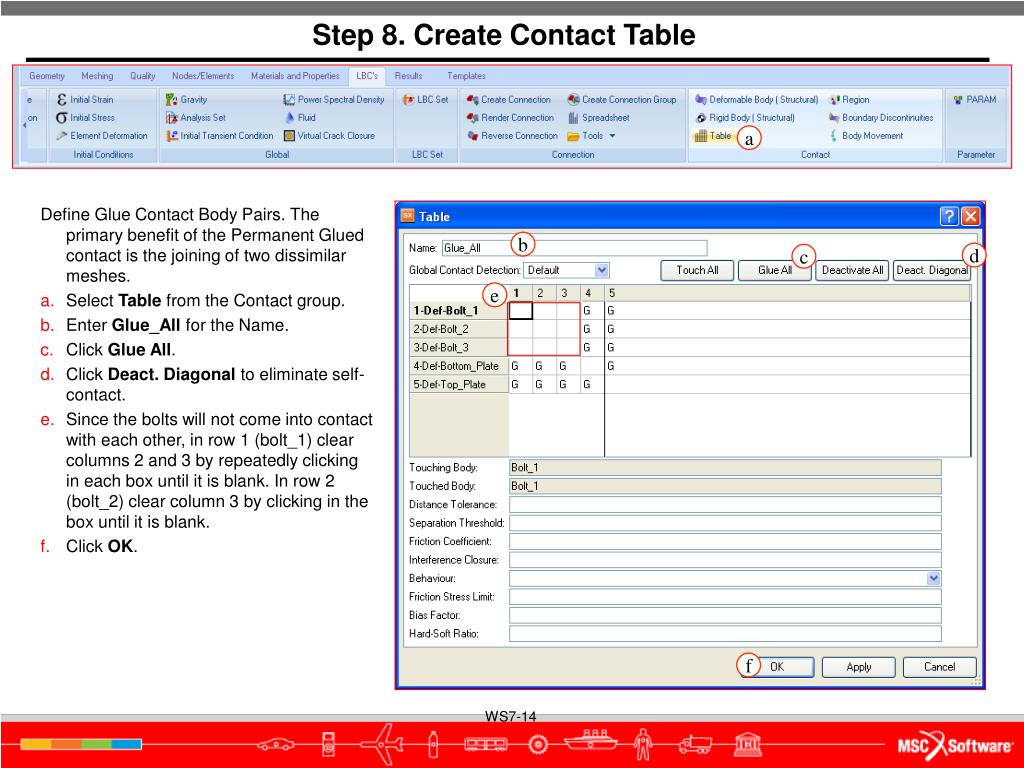Click the Name input field

[x=575, y=248]
